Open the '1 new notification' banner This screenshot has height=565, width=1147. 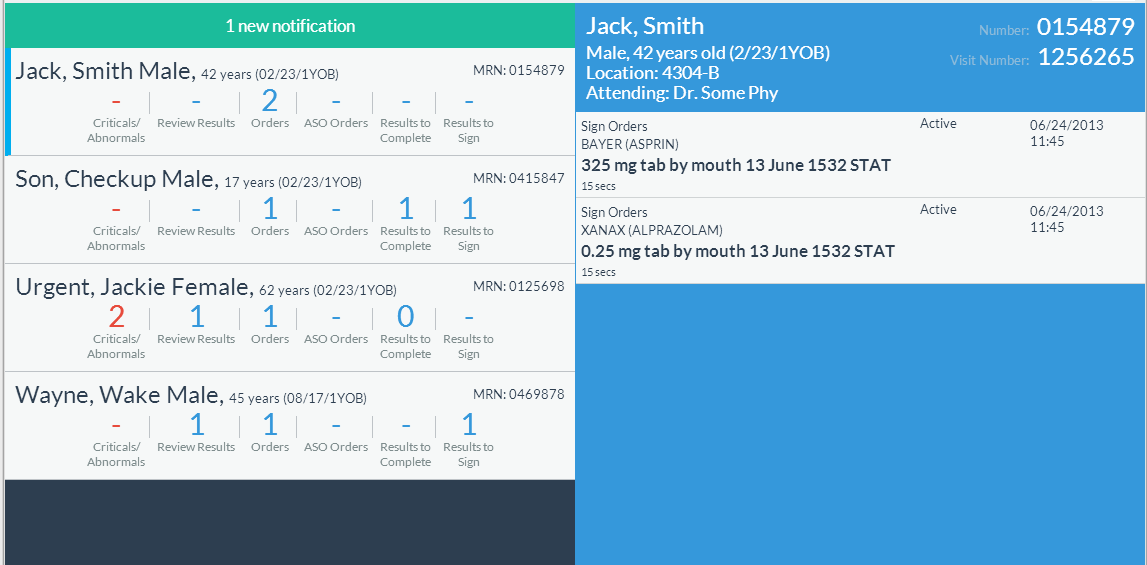click(290, 26)
